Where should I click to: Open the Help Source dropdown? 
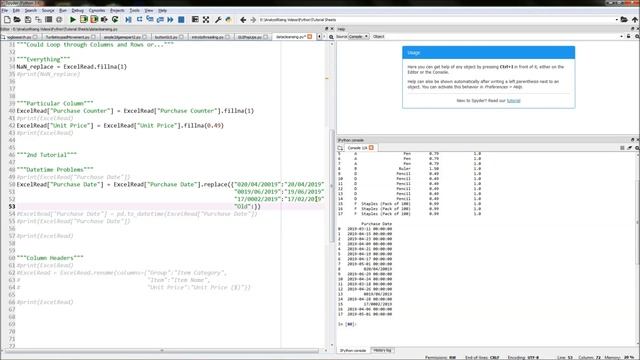pos(358,36)
